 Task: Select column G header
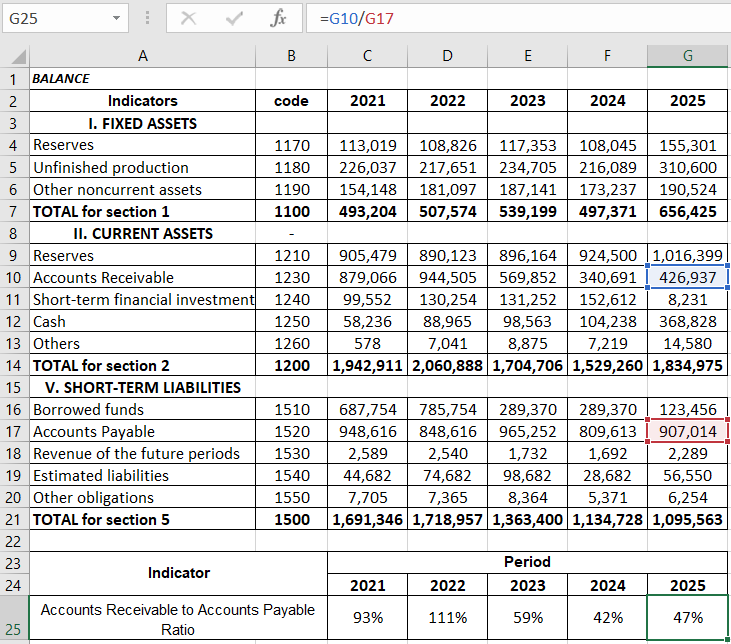click(687, 56)
